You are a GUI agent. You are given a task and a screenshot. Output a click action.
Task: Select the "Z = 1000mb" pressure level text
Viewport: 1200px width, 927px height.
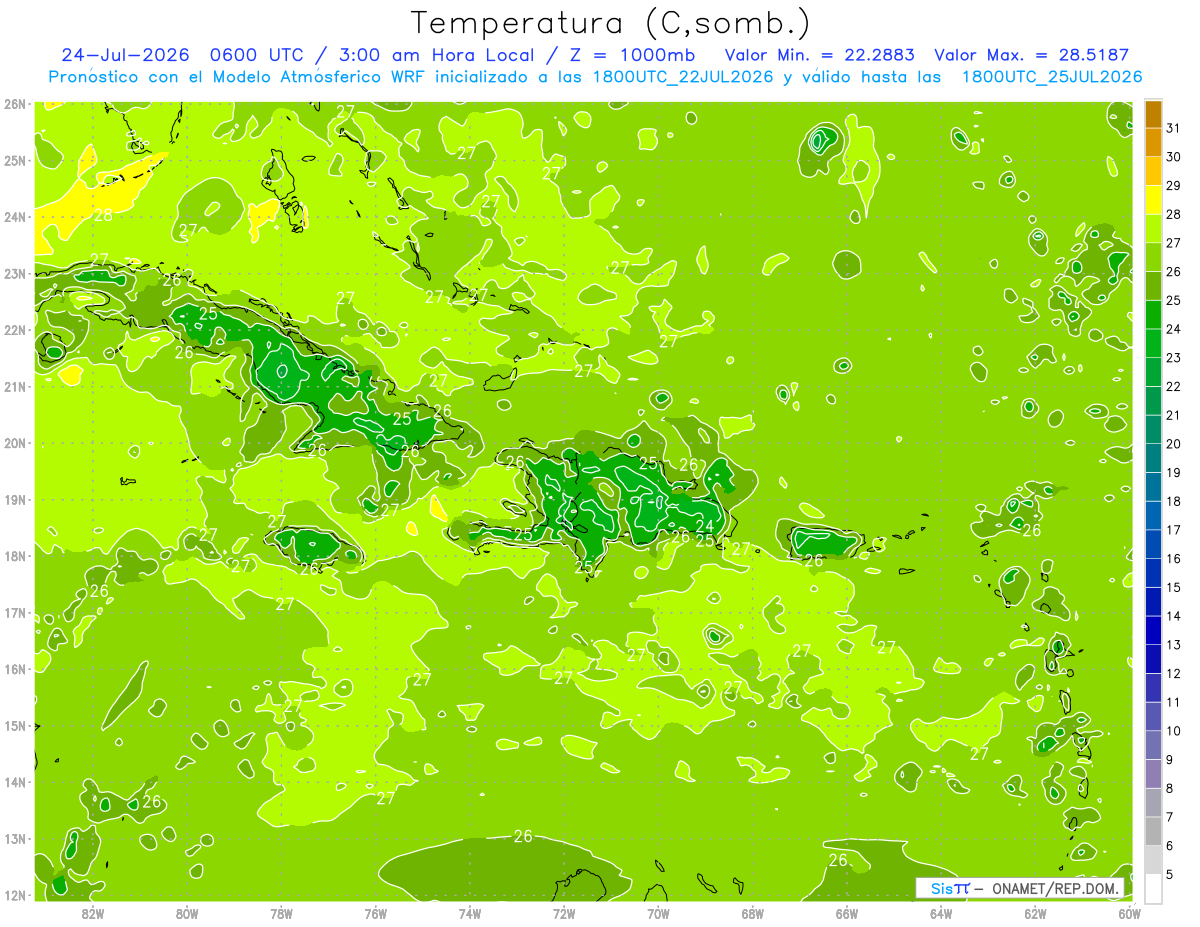631,55
